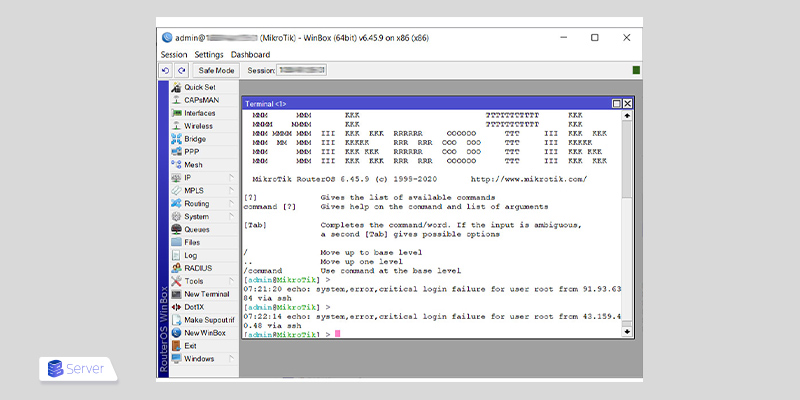Viewport: 800px width, 400px height.
Task: Click the System gear icon
Action: point(176,216)
